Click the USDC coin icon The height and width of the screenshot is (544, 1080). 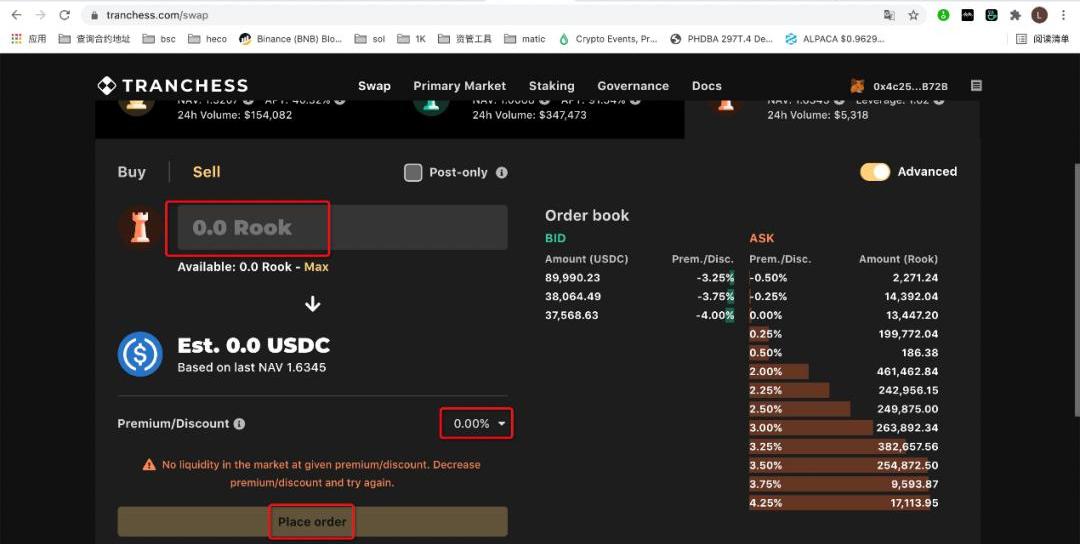tap(140, 354)
